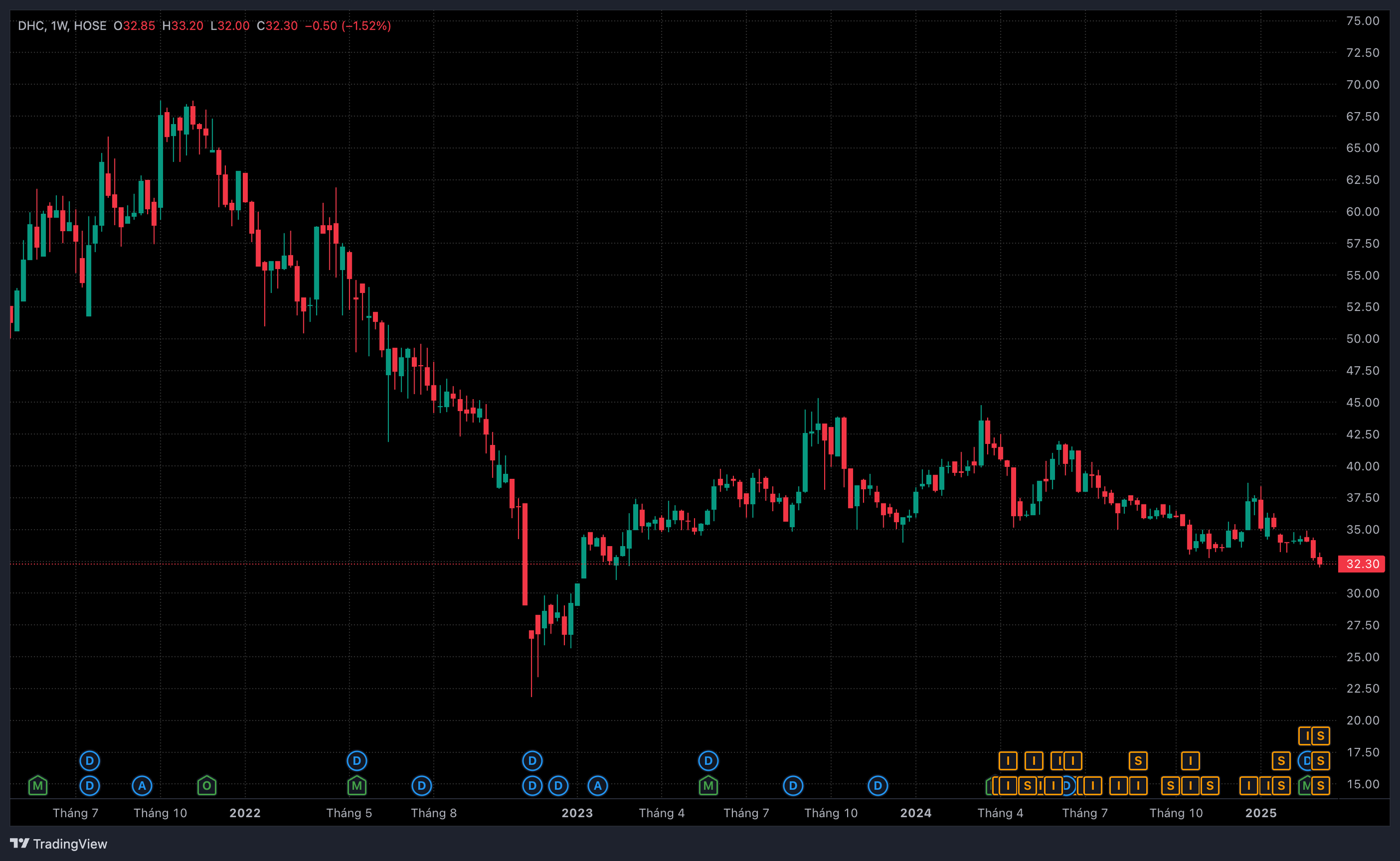Click the 2022 year label on time axis
Image resolution: width=1400 pixels, height=861 pixels.
[245, 813]
